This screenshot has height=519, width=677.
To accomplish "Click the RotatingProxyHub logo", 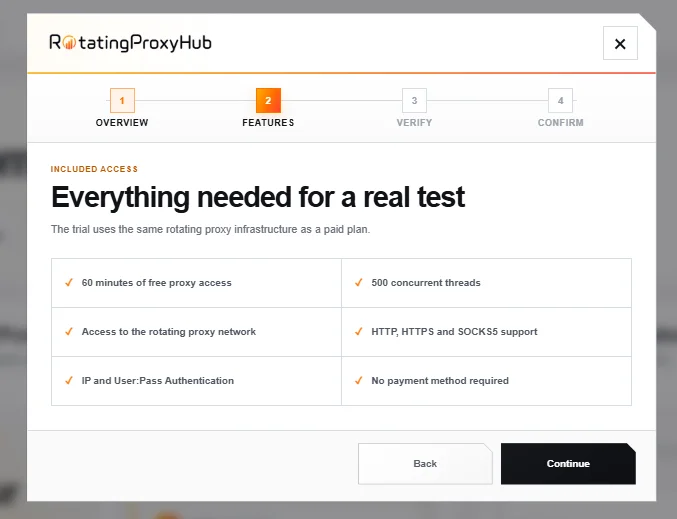I will [130, 43].
